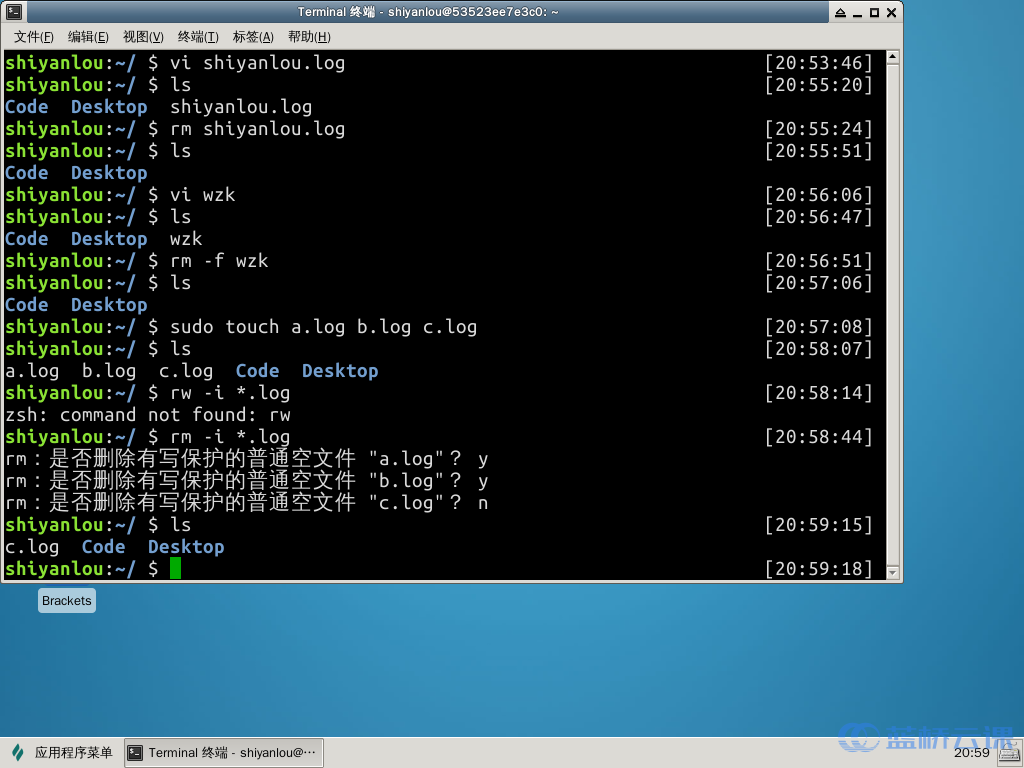Open the 标签(A) menu
The height and width of the screenshot is (768, 1024).
tap(253, 37)
